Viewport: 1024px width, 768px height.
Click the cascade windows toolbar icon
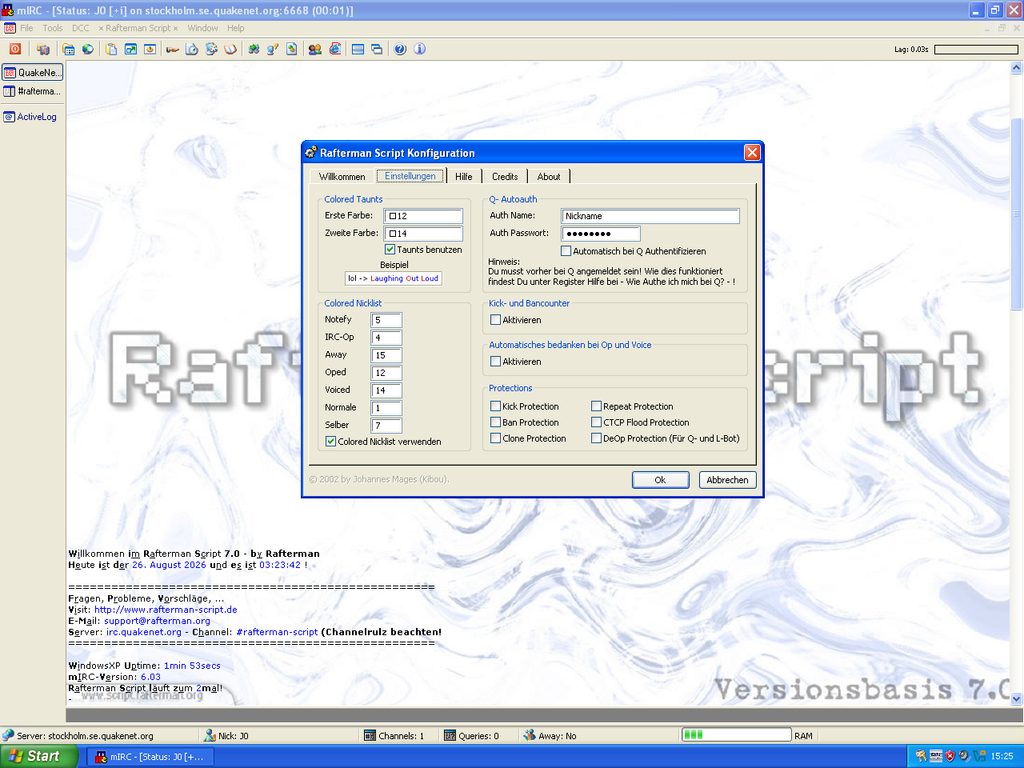(377, 49)
